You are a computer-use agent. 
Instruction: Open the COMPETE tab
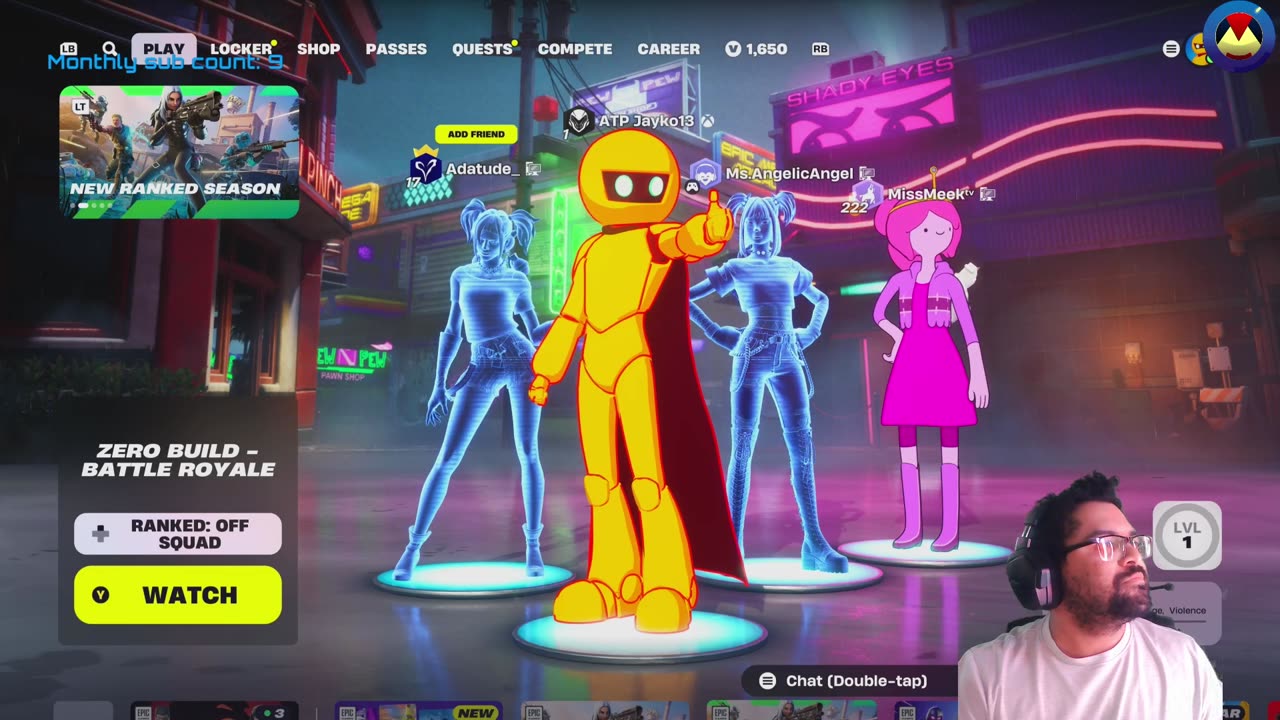[575, 49]
